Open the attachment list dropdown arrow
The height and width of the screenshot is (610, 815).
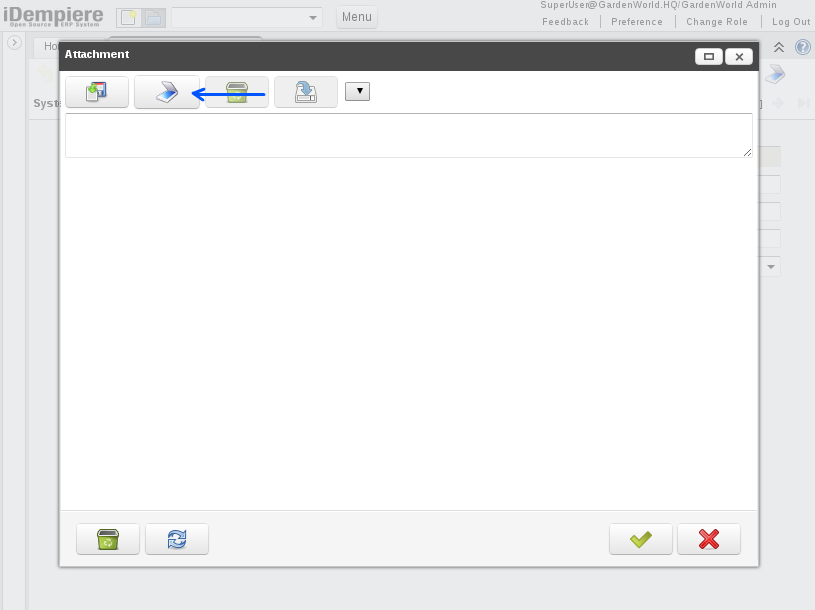[358, 92]
